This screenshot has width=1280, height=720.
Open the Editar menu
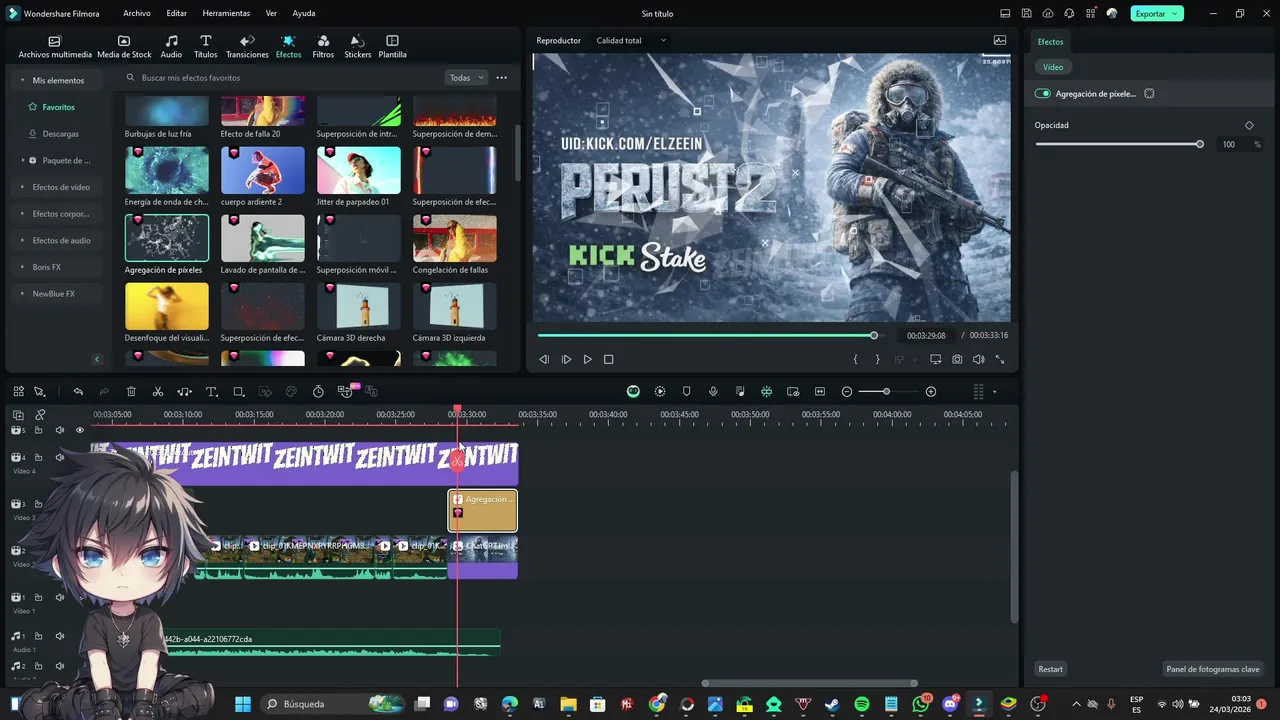tap(177, 13)
